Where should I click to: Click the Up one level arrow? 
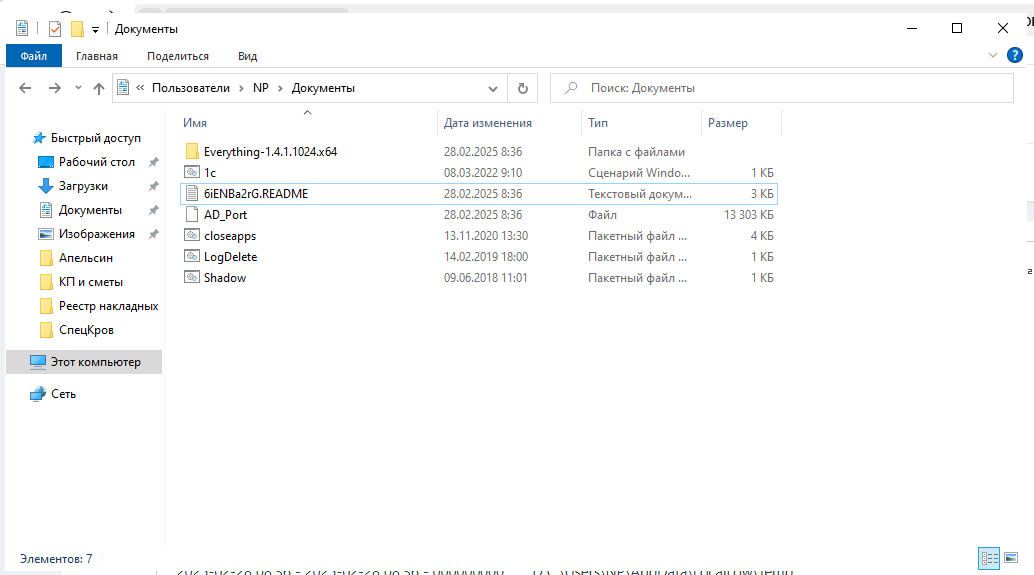(x=98, y=88)
